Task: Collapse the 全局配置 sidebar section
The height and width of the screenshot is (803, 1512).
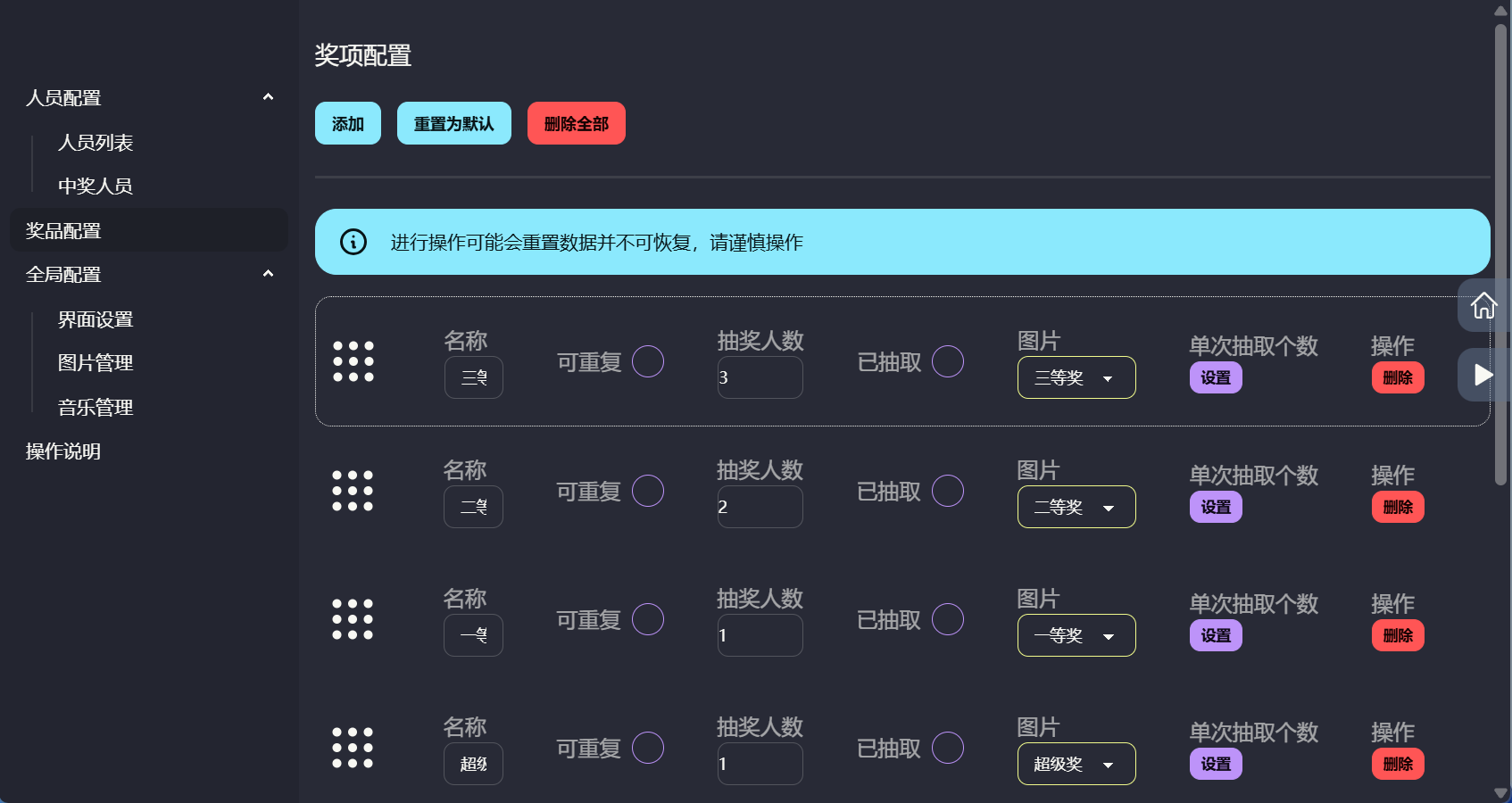Action: click(268, 274)
